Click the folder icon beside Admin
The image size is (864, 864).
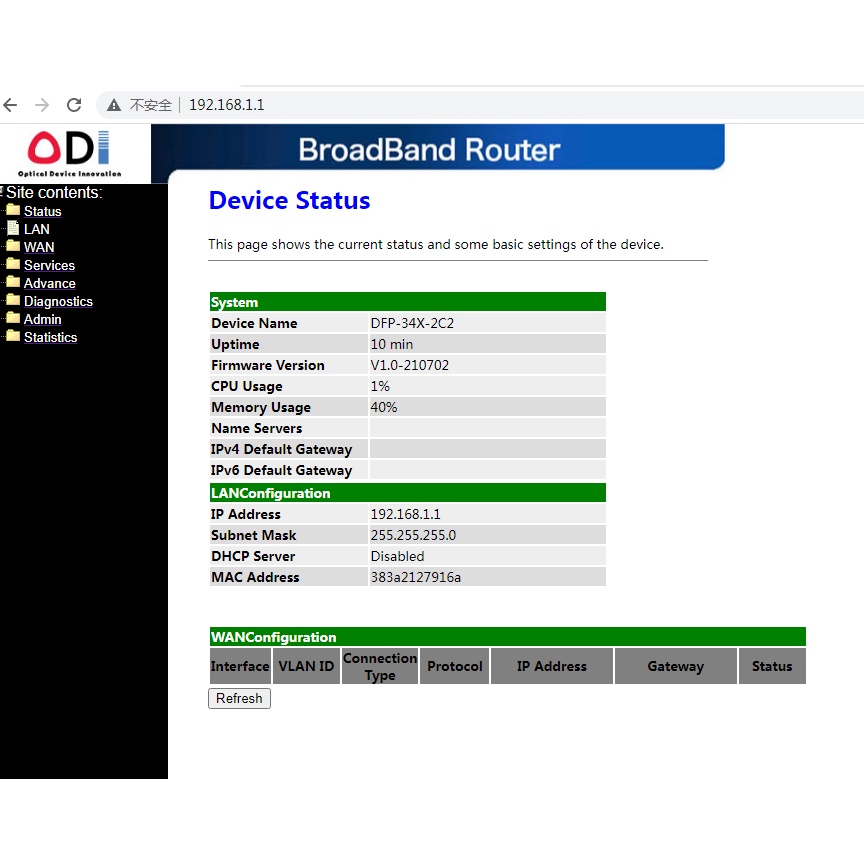click(13, 318)
